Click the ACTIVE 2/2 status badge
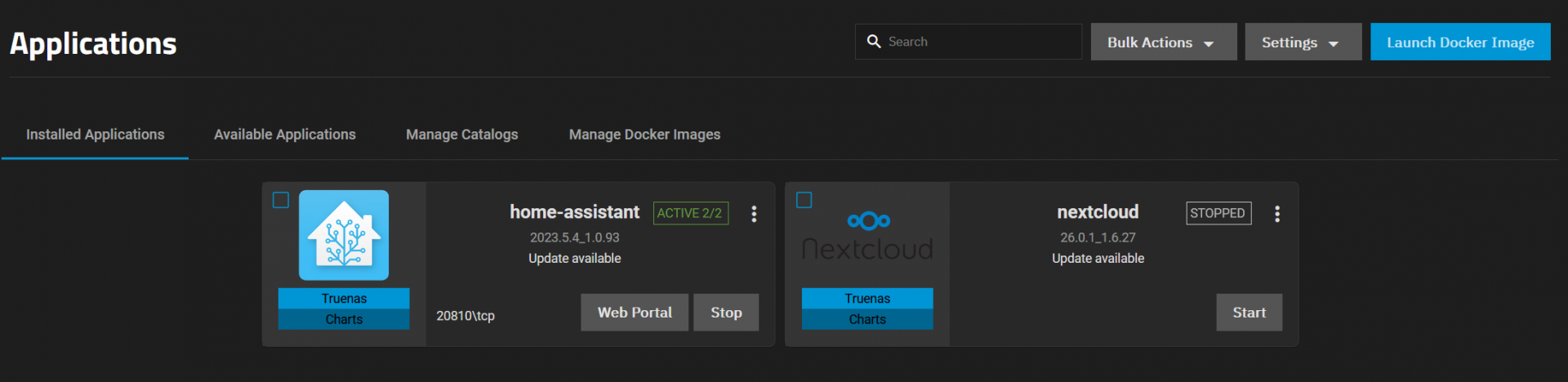The height and width of the screenshot is (382, 1568). (x=690, y=213)
